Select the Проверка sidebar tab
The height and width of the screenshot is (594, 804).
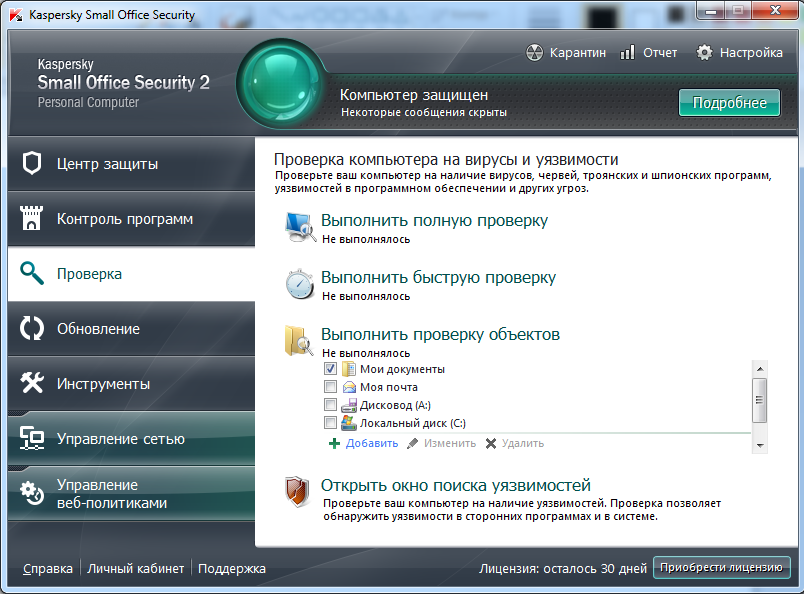coord(131,273)
